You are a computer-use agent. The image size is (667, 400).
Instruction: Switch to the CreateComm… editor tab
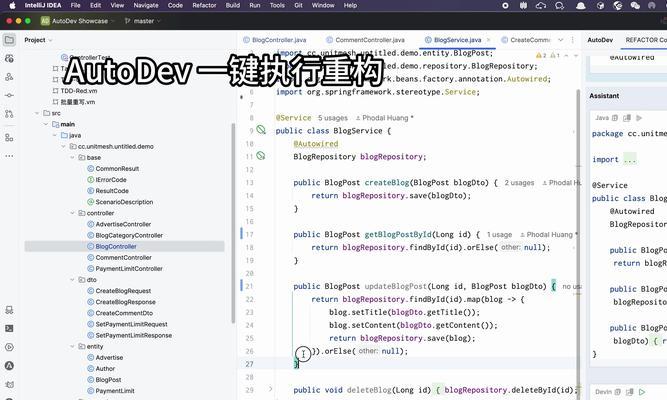click(526, 40)
